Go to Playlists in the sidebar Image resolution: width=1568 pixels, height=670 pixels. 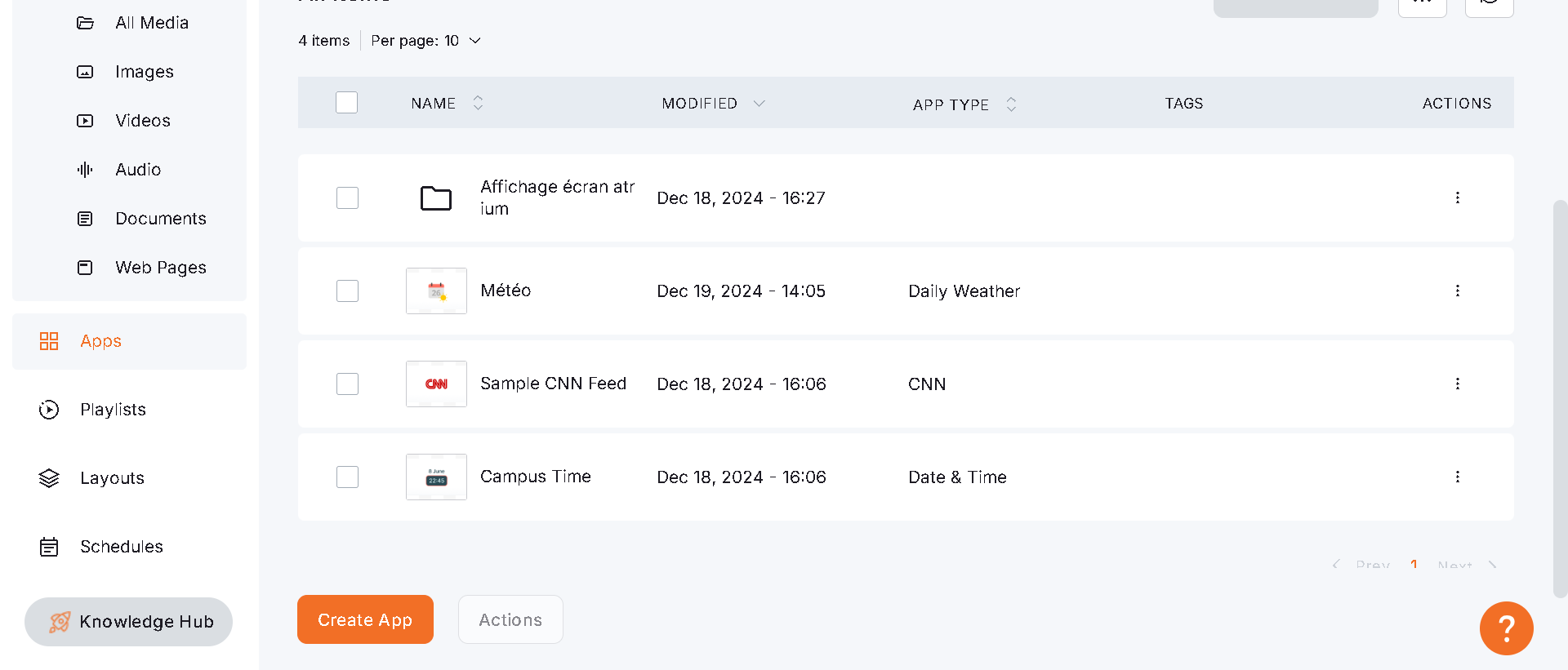click(113, 410)
